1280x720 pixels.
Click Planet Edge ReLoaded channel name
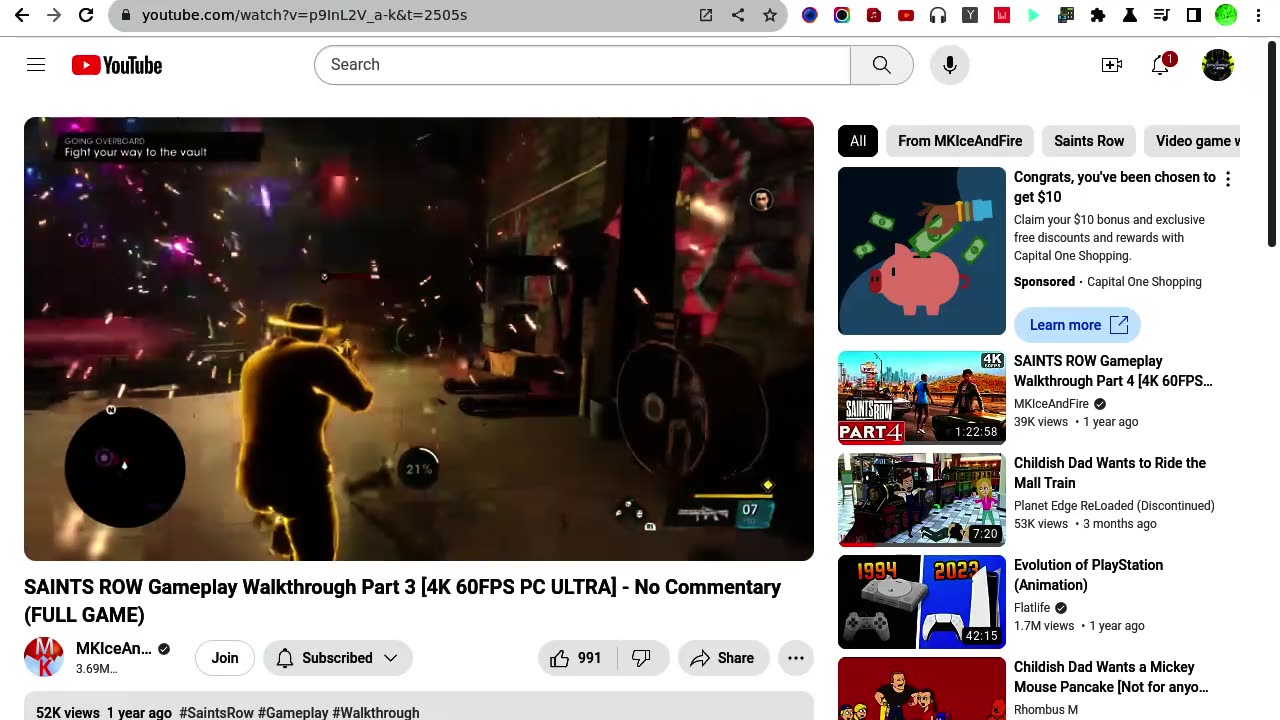point(1114,506)
